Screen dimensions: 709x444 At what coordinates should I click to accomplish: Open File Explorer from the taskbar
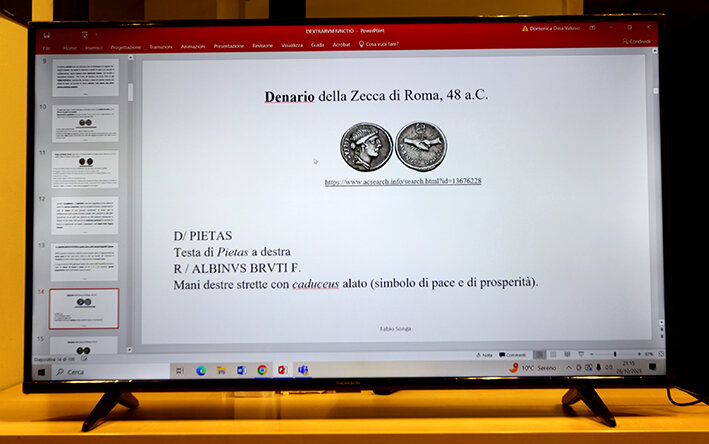click(221, 370)
